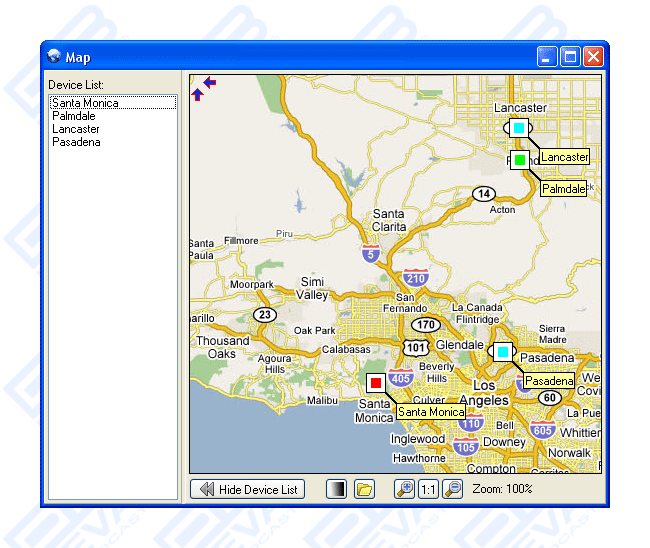Maximize the Map window

(571, 57)
